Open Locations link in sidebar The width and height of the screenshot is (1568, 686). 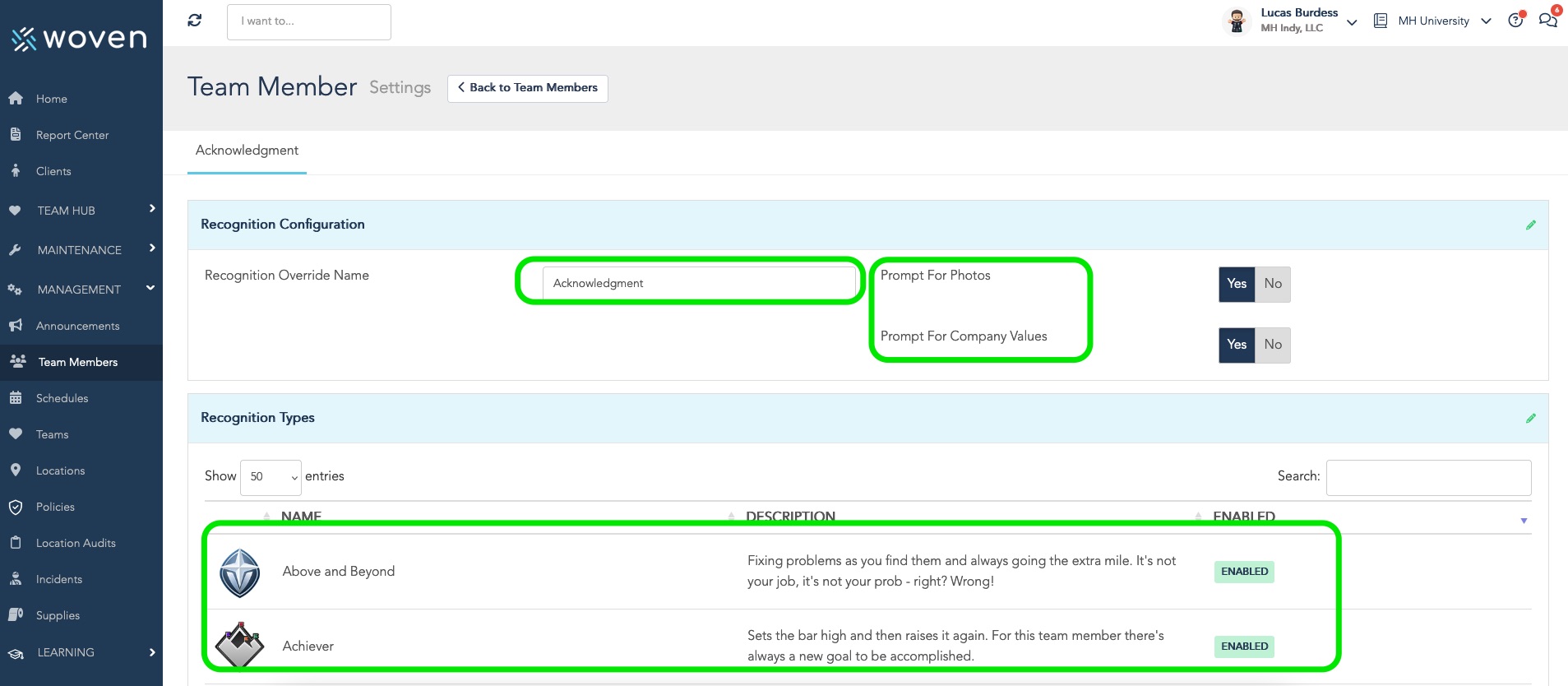[60, 470]
